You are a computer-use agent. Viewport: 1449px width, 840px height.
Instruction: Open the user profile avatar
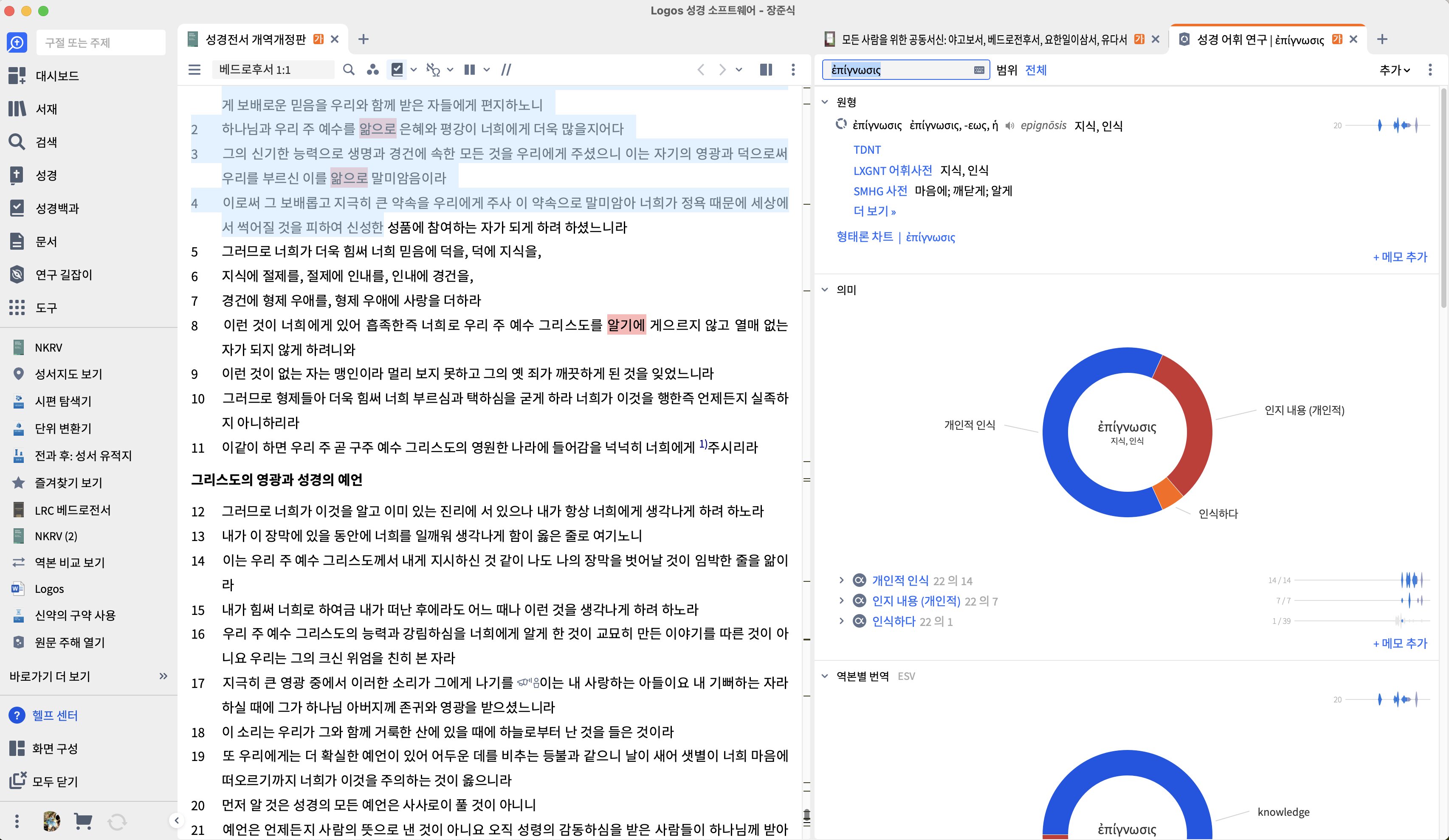click(x=51, y=821)
